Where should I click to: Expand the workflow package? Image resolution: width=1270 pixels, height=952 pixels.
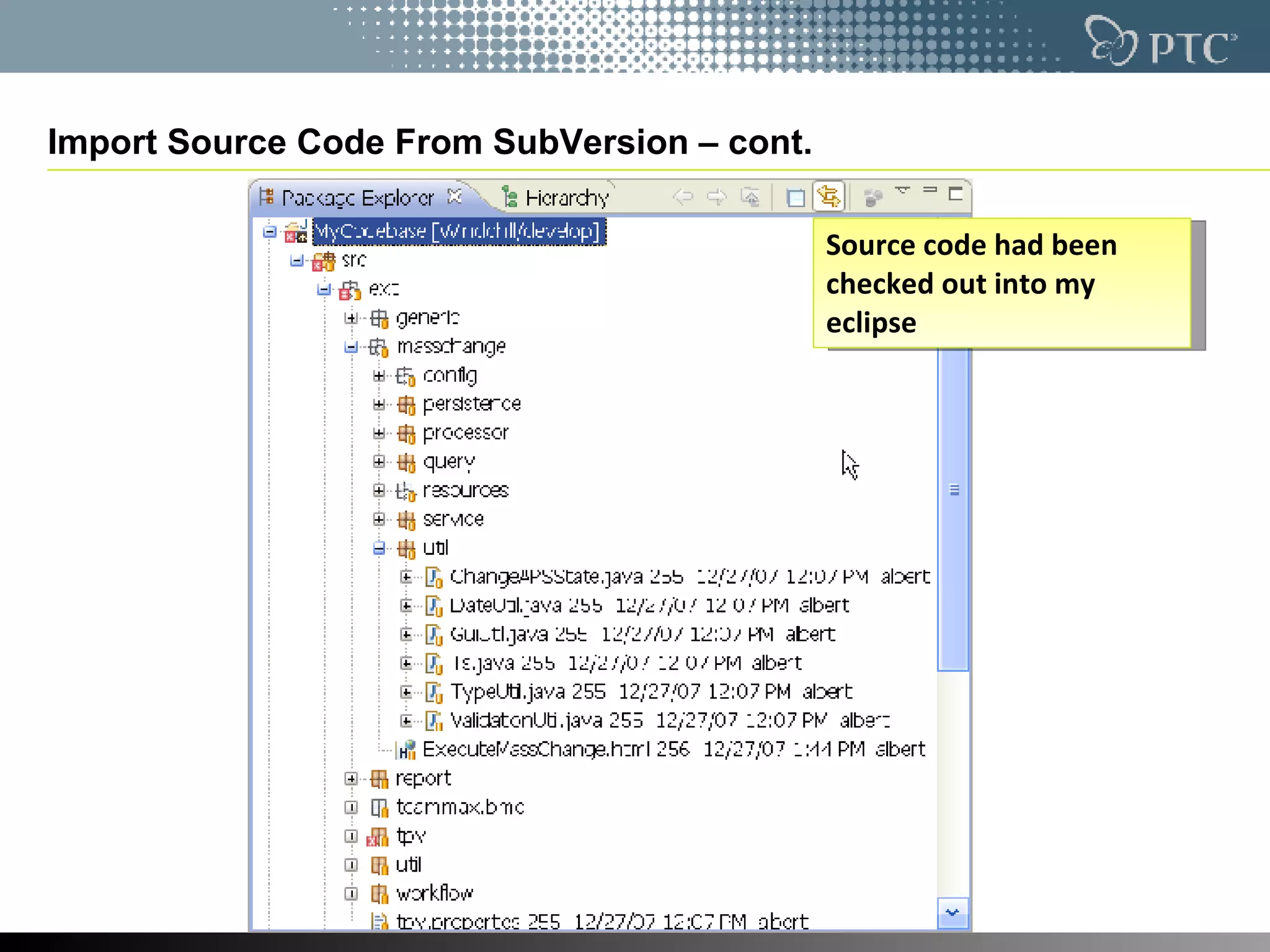pos(351,894)
